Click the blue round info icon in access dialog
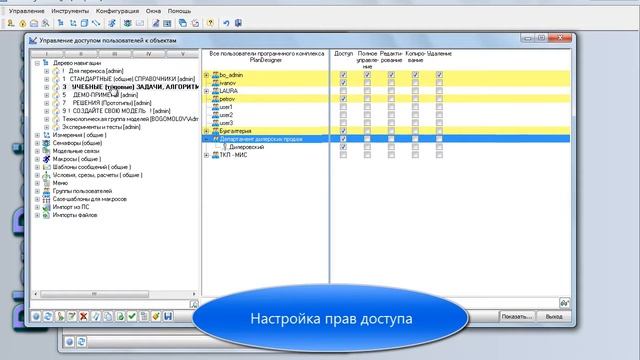This screenshot has width=640, height=360. pos(36,316)
